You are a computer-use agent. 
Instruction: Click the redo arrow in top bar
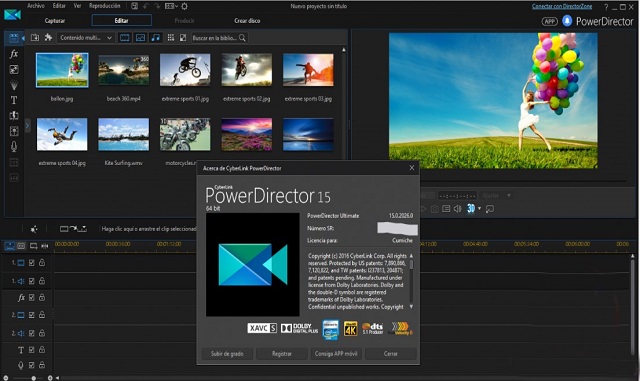pyautogui.click(x=157, y=6)
